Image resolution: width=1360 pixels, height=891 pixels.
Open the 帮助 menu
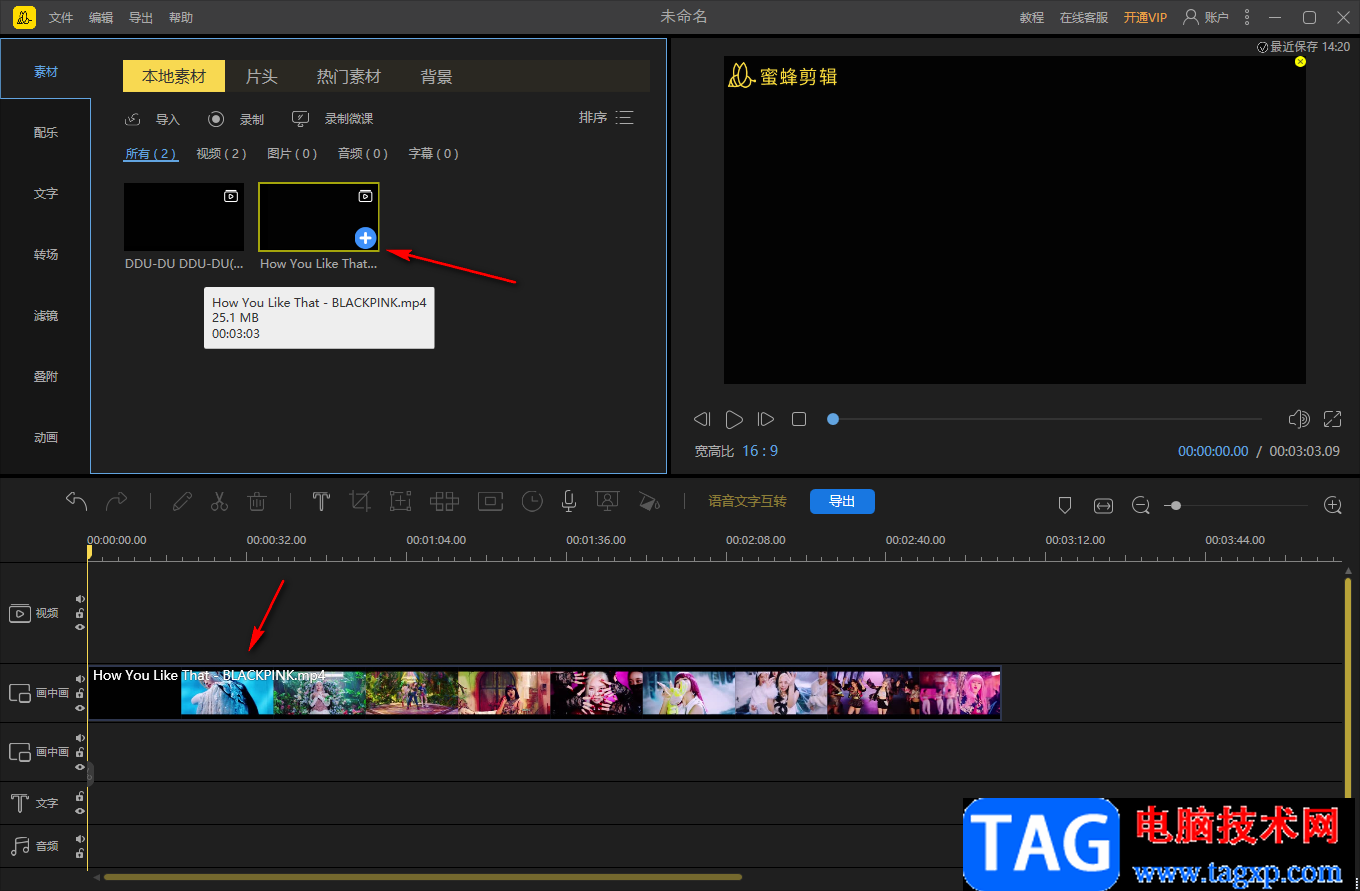pyautogui.click(x=181, y=18)
